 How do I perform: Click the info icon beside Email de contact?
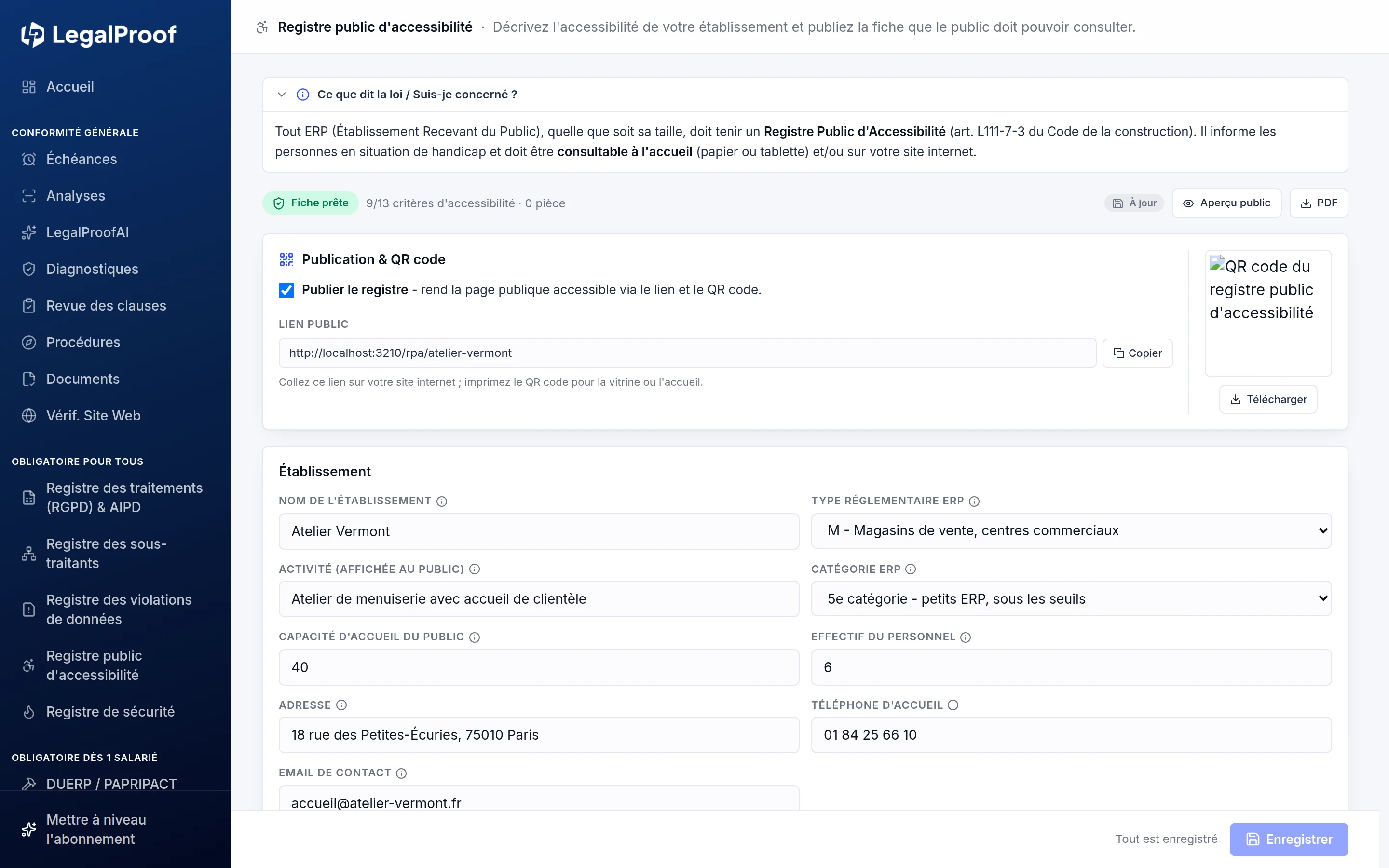(x=401, y=773)
